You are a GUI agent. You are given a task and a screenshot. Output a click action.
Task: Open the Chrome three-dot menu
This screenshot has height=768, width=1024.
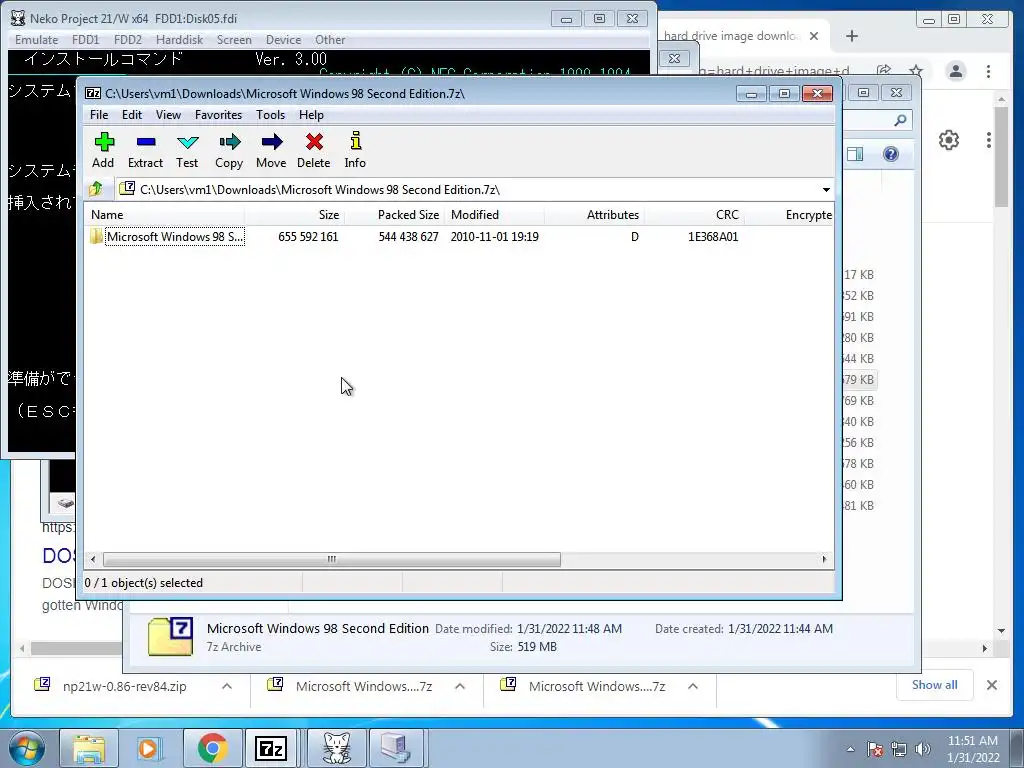tap(989, 71)
